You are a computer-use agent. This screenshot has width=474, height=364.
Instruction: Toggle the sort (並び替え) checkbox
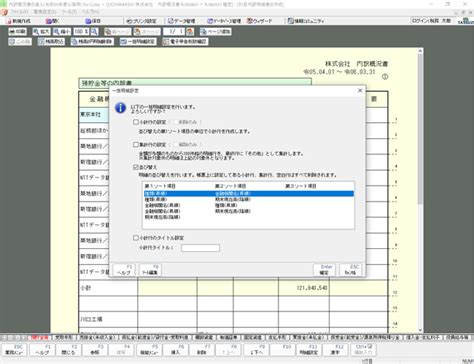[x=136, y=167]
